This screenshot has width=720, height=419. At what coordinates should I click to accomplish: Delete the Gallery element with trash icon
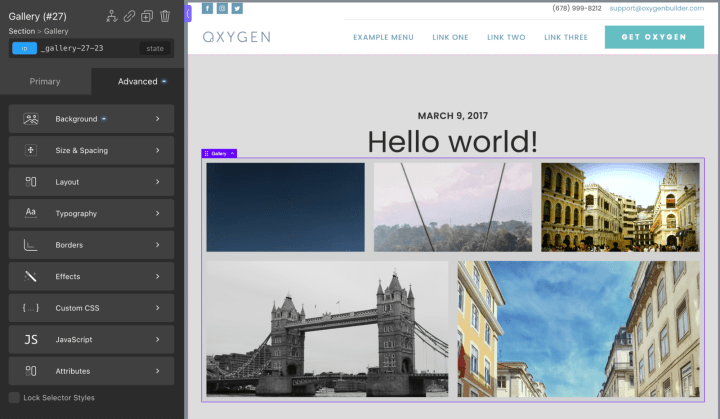[x=165, y=16]
